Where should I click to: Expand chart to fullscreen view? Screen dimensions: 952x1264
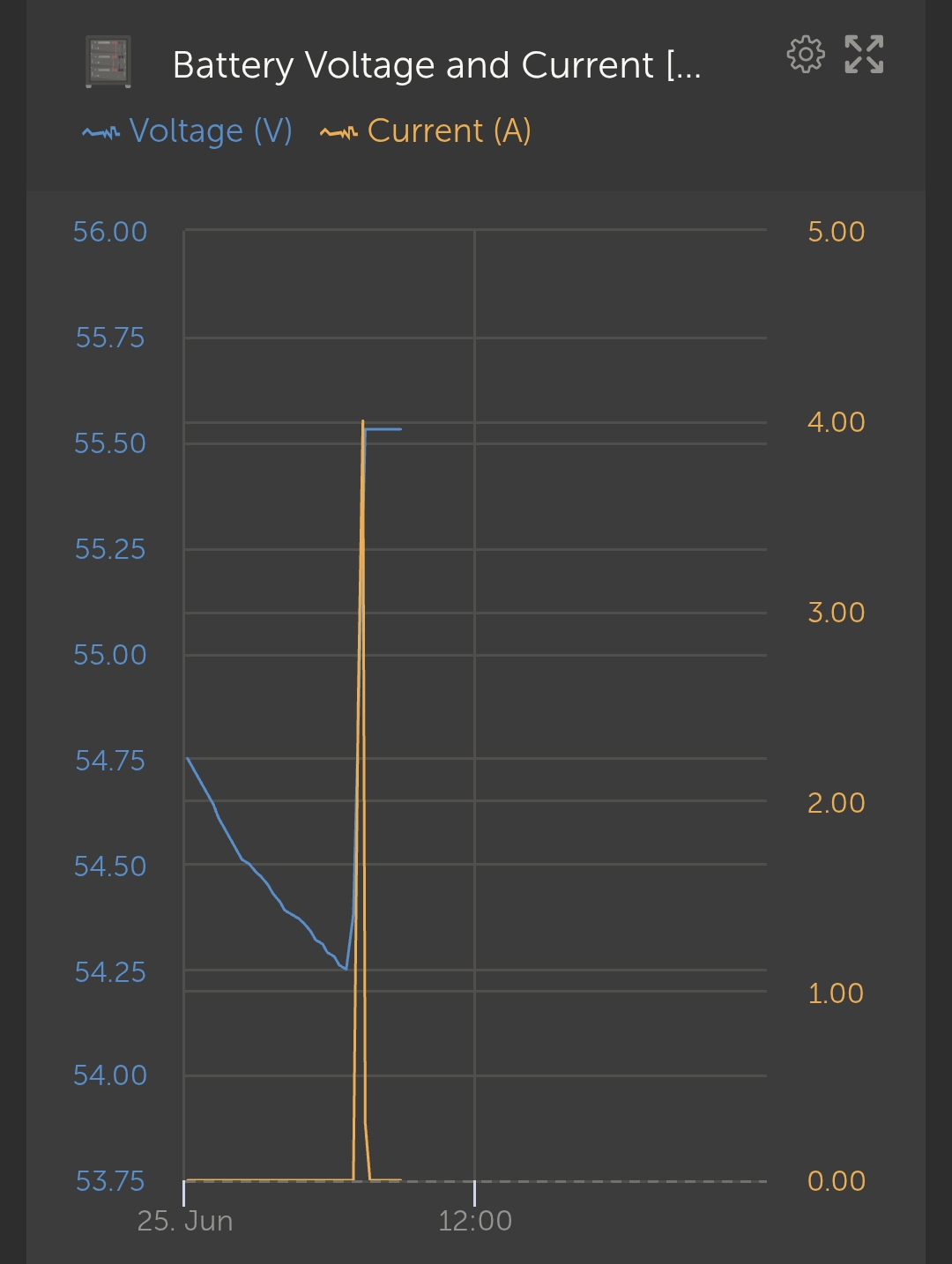pyautogui.click(x=864, y=55)
